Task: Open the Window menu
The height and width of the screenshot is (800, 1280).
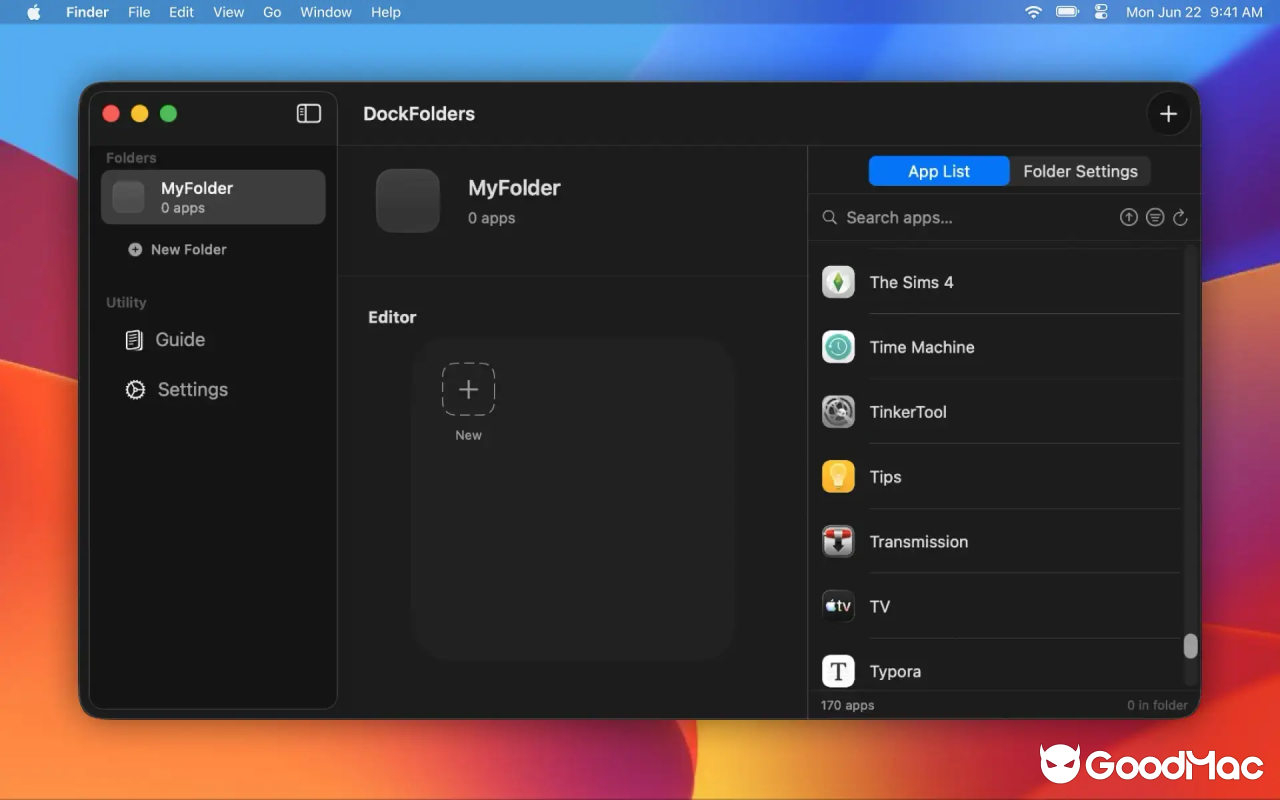Action: (326, 12)
